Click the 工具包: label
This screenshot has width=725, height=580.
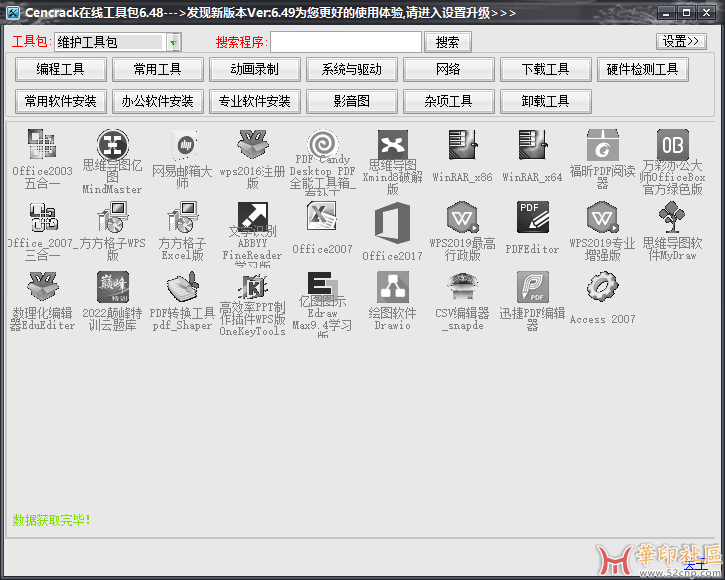tap(31, 42)
